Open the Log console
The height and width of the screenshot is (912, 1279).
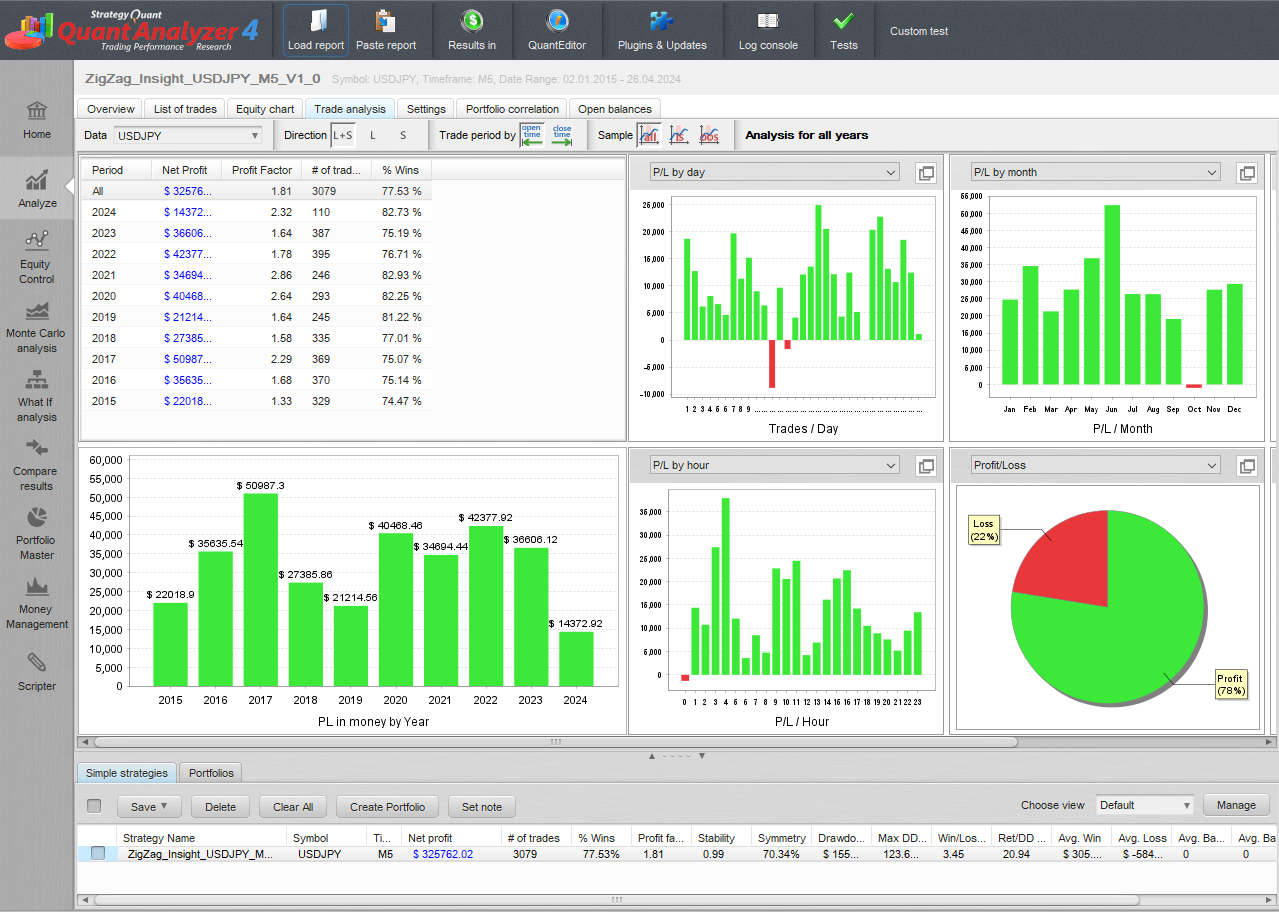click(767, 30)
